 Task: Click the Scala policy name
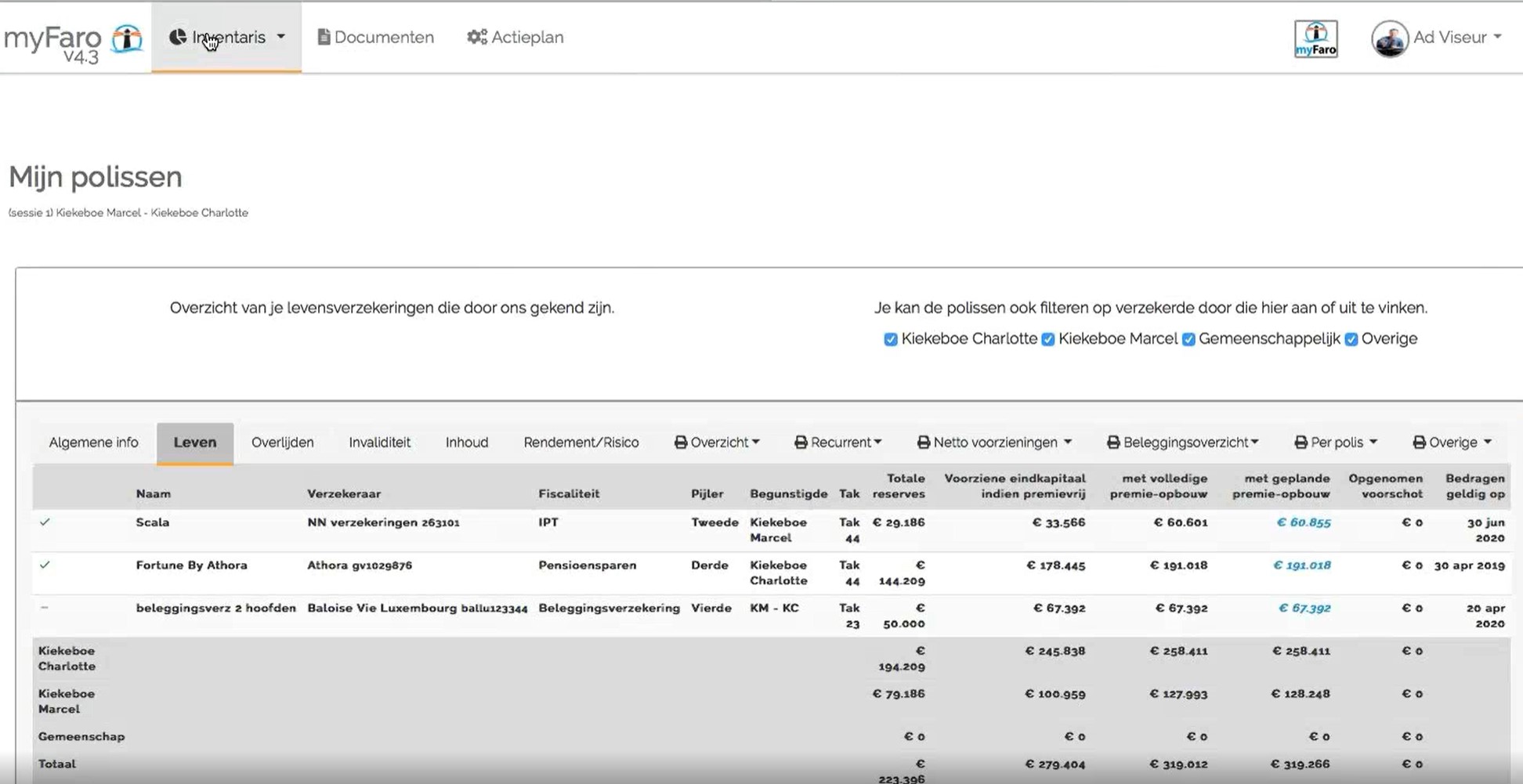pos(153,522)
